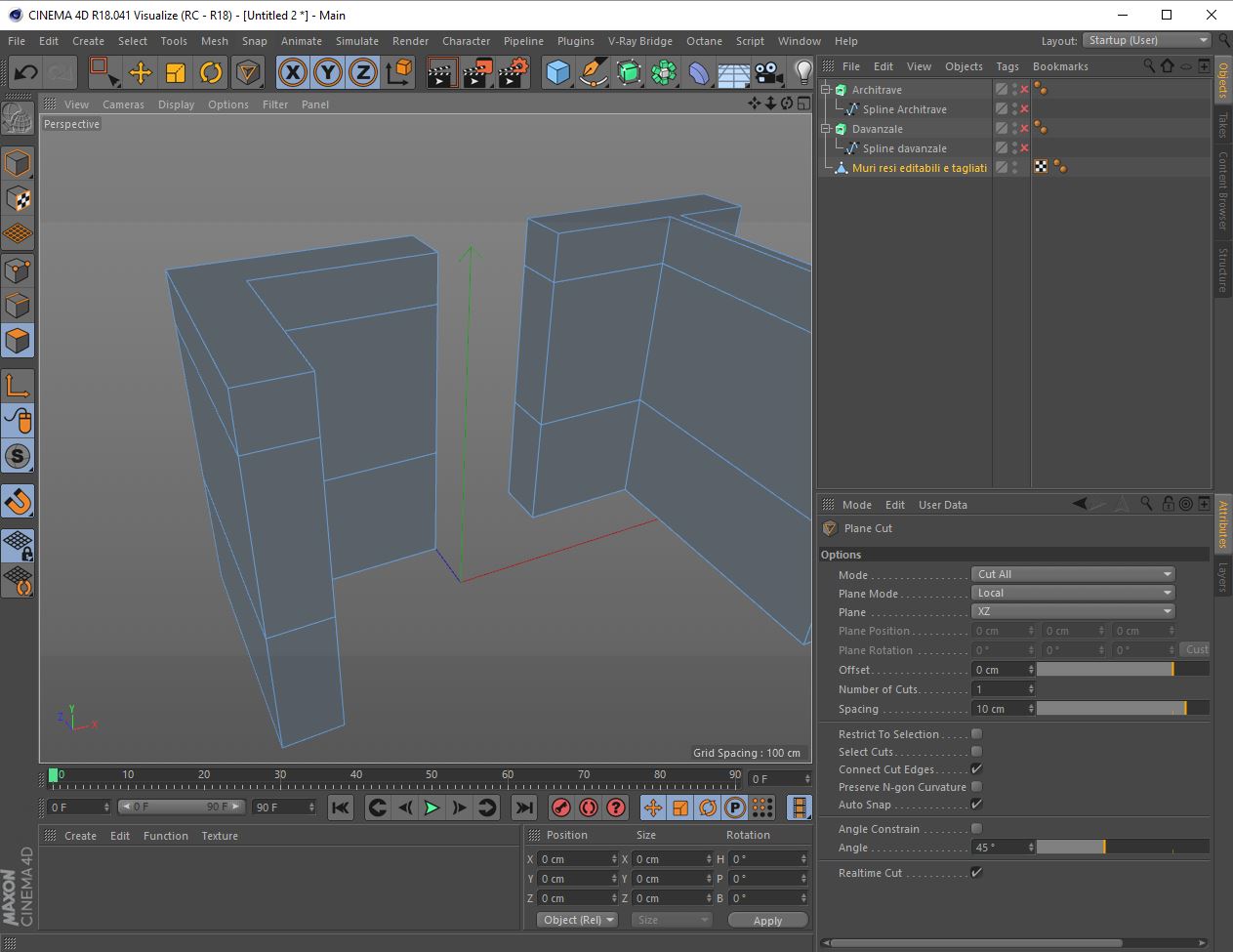The width and height of the screenshot is (1233, 952).
Task: Select the Scale tool
Action: [176, 72]
